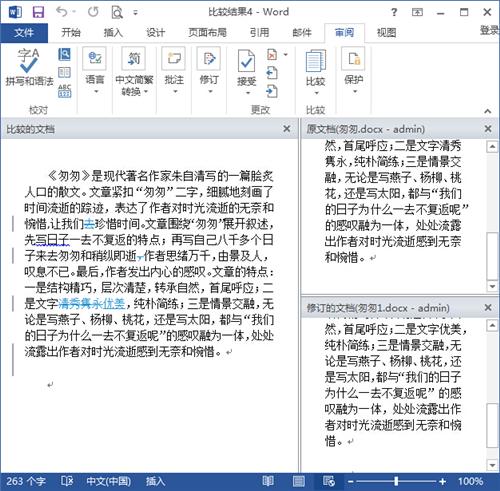
Task: Click the proofing errors icon in status bar
Action: (67, 481)
